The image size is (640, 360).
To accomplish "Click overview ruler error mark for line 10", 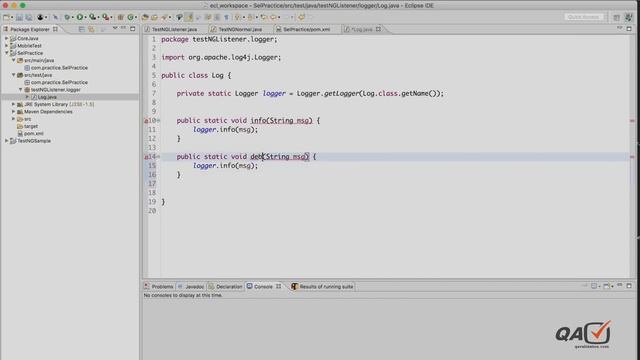I will (x=632, y=121).
